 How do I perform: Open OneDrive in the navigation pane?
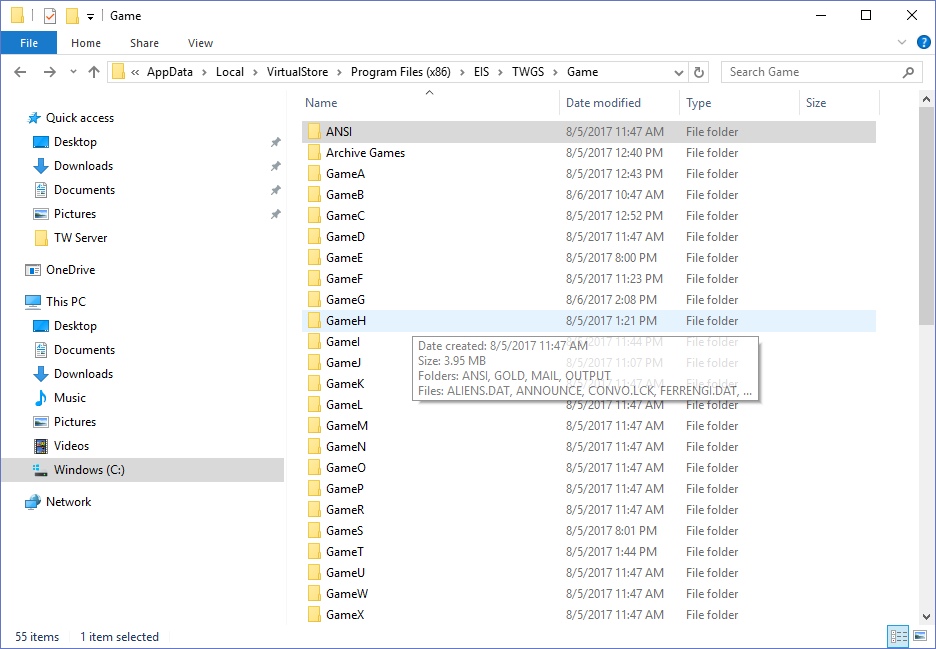click(71, 269)
